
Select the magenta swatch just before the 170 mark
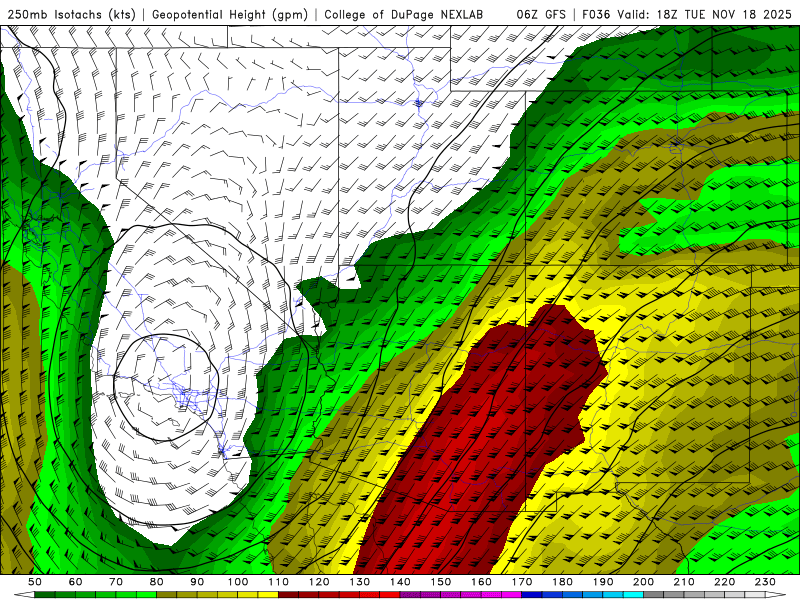point(511,595)
